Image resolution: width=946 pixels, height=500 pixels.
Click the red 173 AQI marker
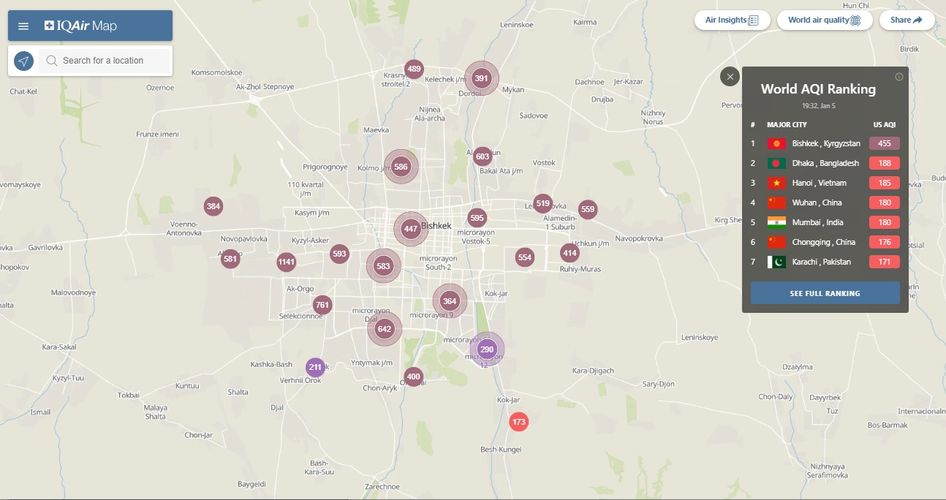point(518,422)
